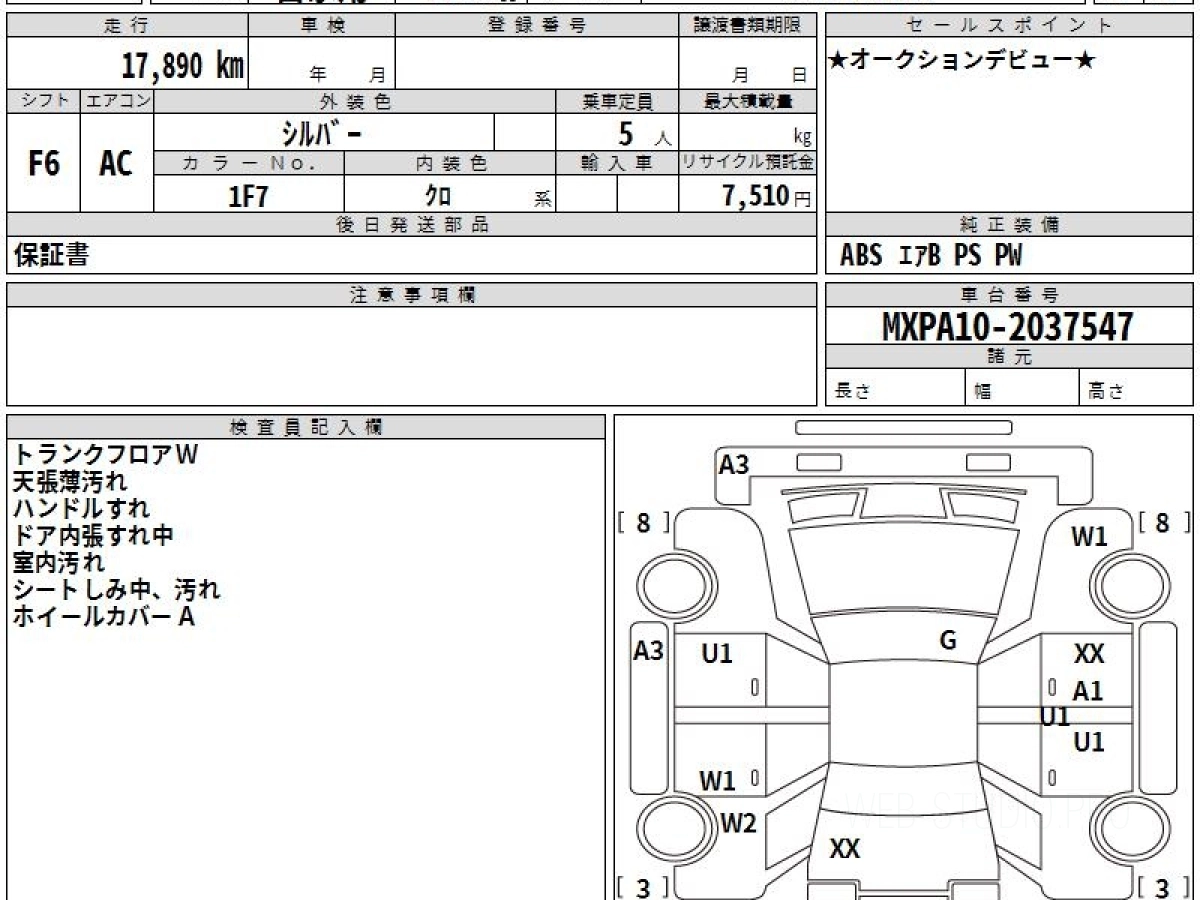Click the 輸入車 header cell
Image resolution: width=1200 pixels, height=900 pixels.
(x=617, y=164)
